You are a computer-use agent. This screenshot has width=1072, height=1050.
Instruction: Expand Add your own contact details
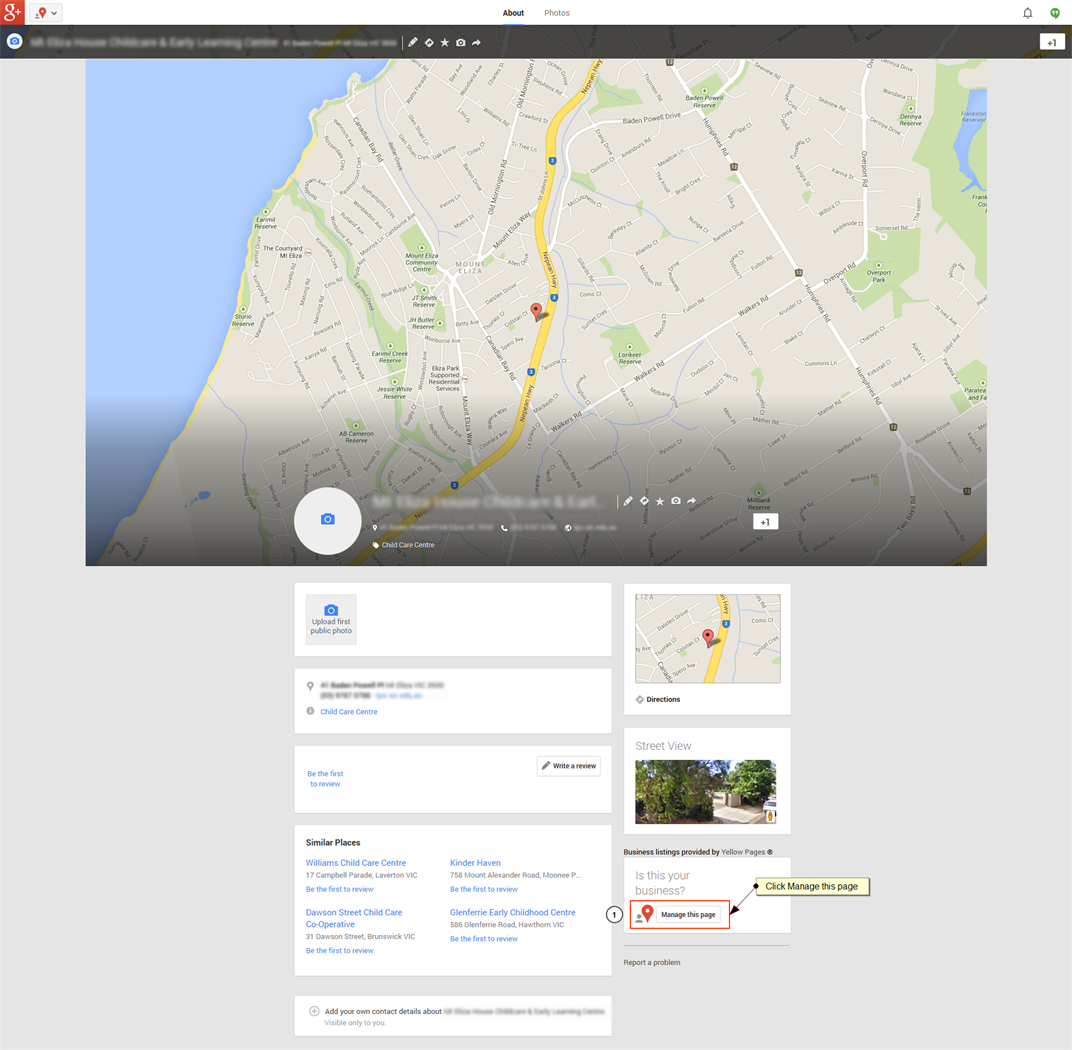tap(314, 1011)
